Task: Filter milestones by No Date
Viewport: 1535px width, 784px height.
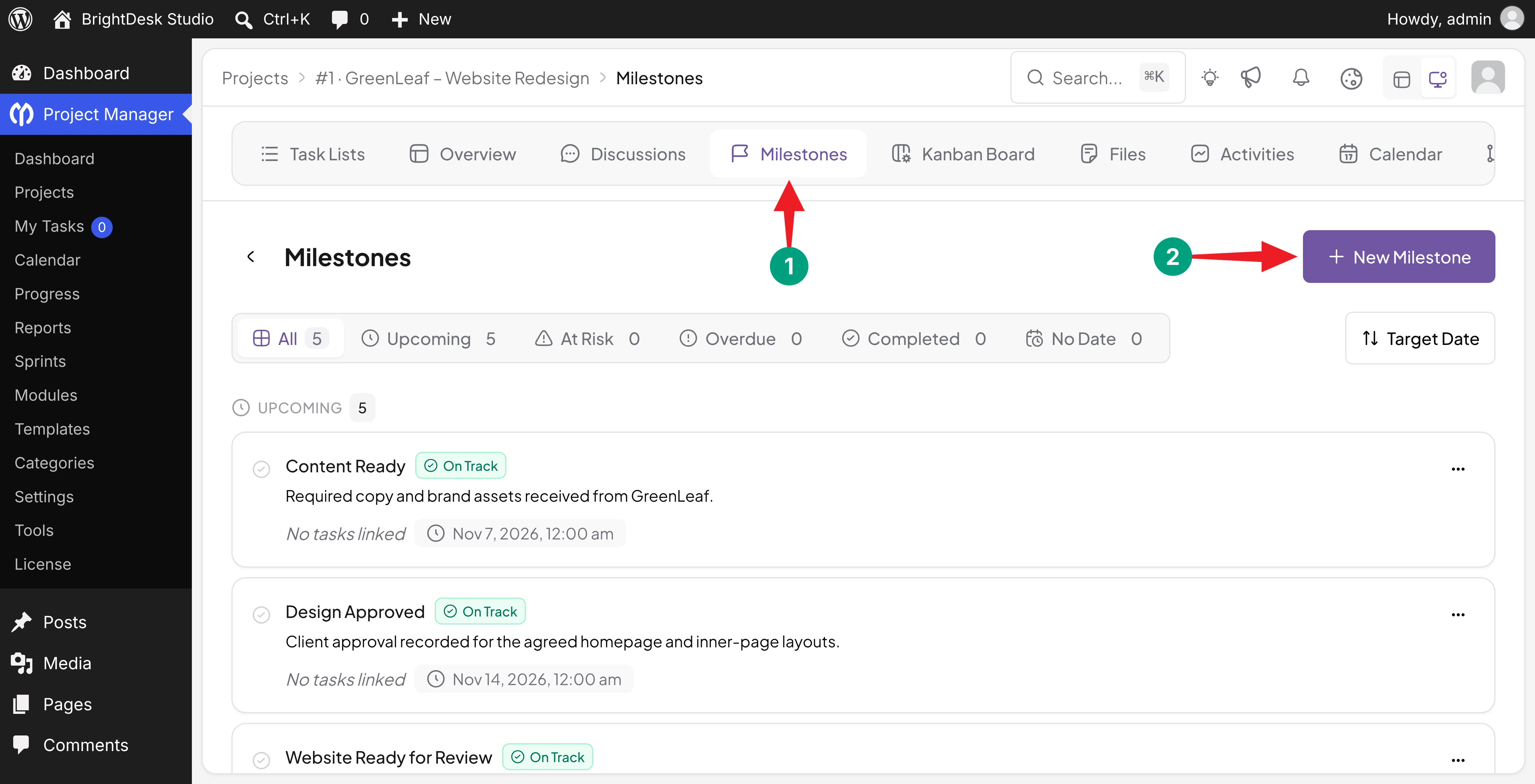Action: click(x=1084, y=338)
